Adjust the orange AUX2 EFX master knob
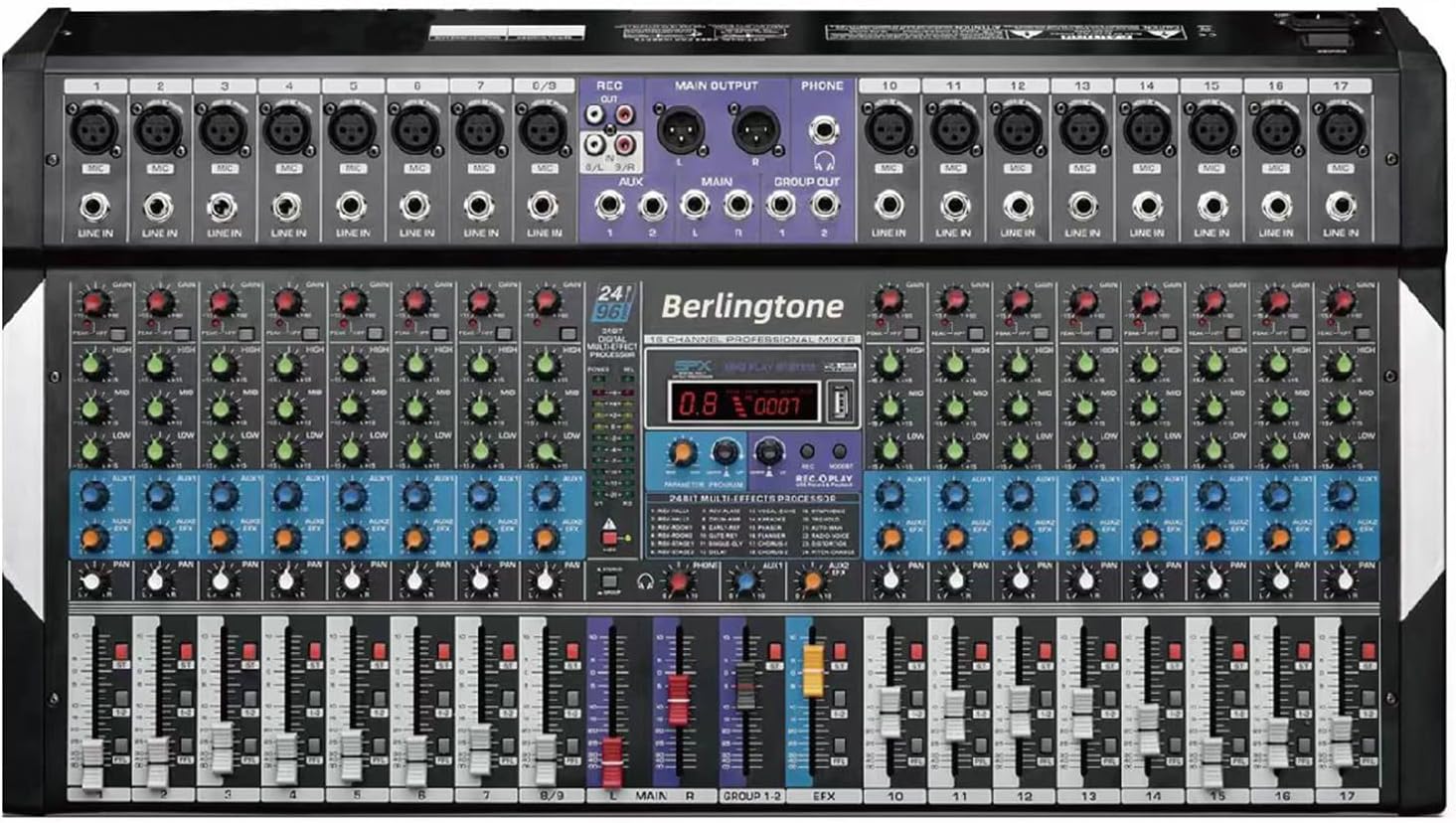The image size is (1456, 823). point(812,582)
